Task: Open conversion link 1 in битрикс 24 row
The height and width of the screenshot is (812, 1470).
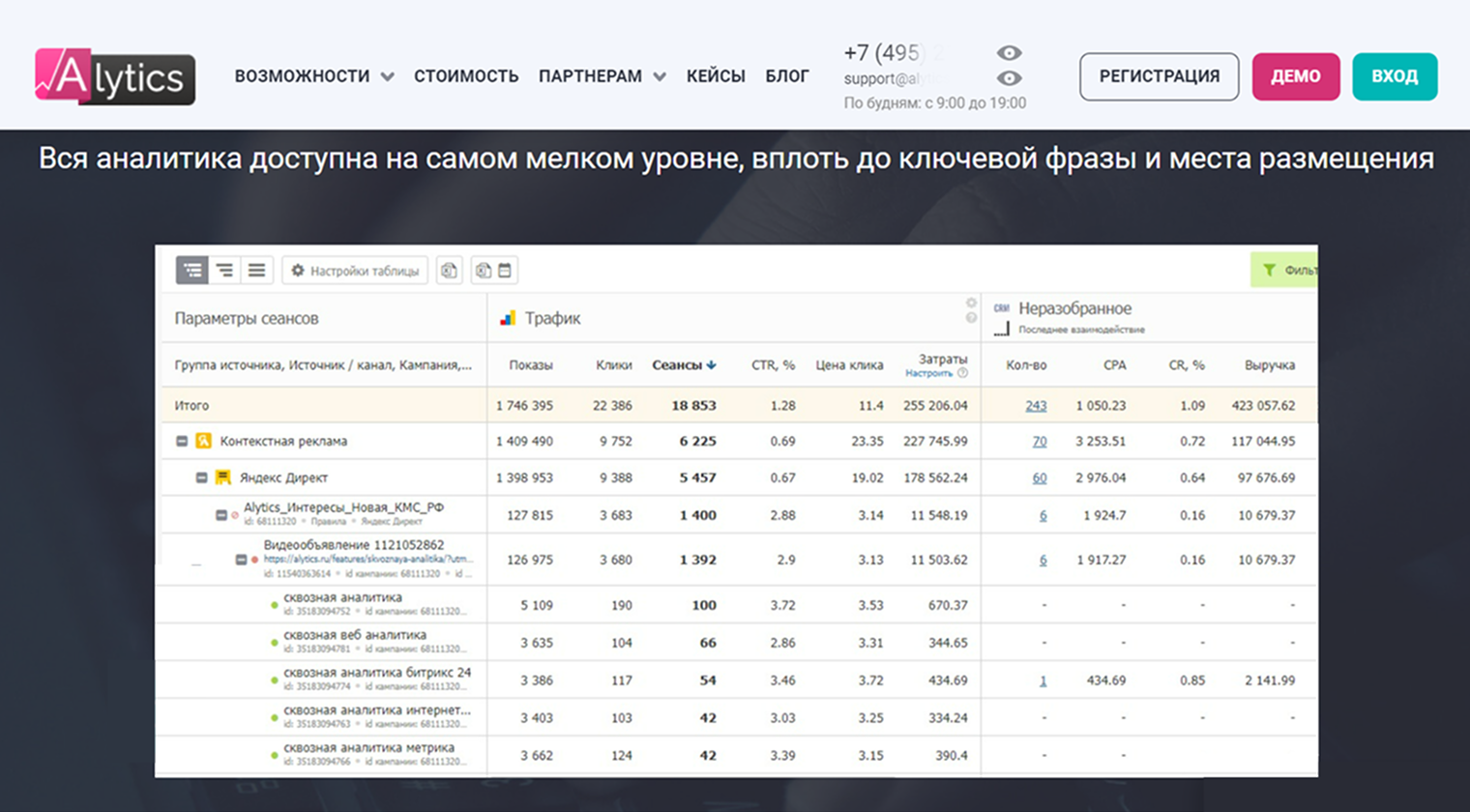Action: 1043,681
